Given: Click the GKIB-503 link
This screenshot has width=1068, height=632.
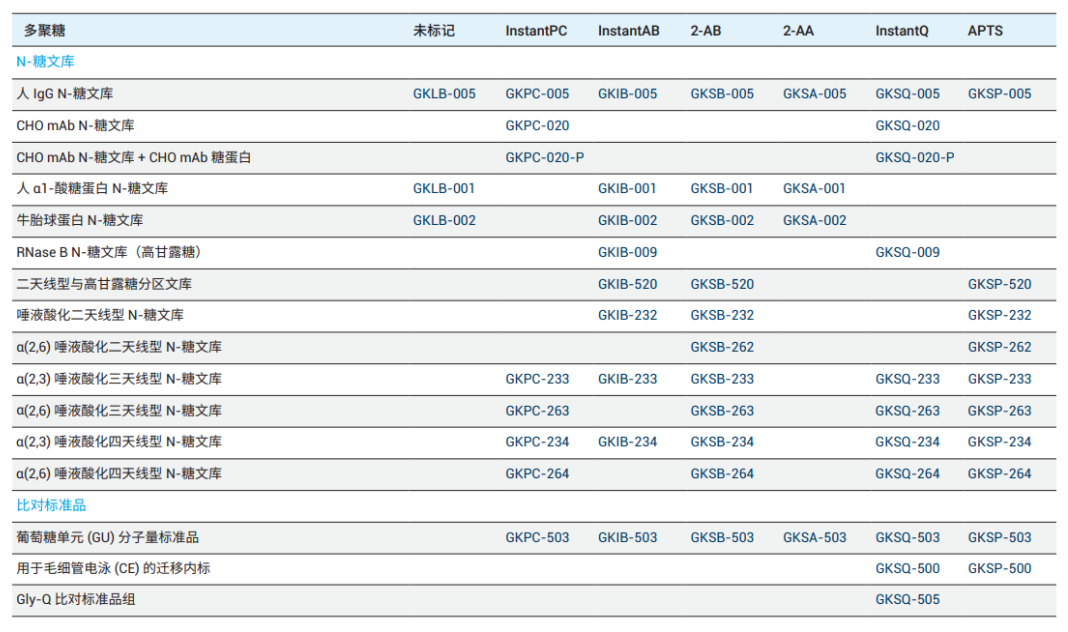Looking at the screenshot, I should point(627,538).
